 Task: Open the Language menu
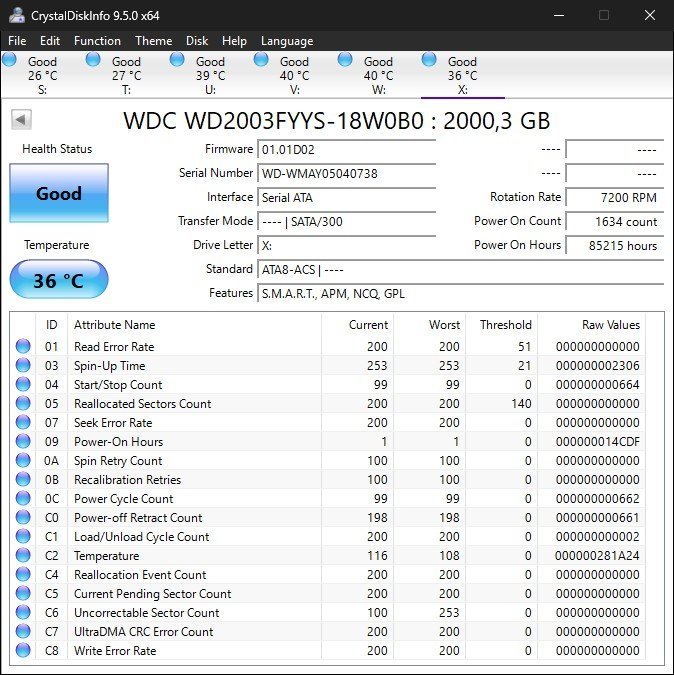[287, 41]
